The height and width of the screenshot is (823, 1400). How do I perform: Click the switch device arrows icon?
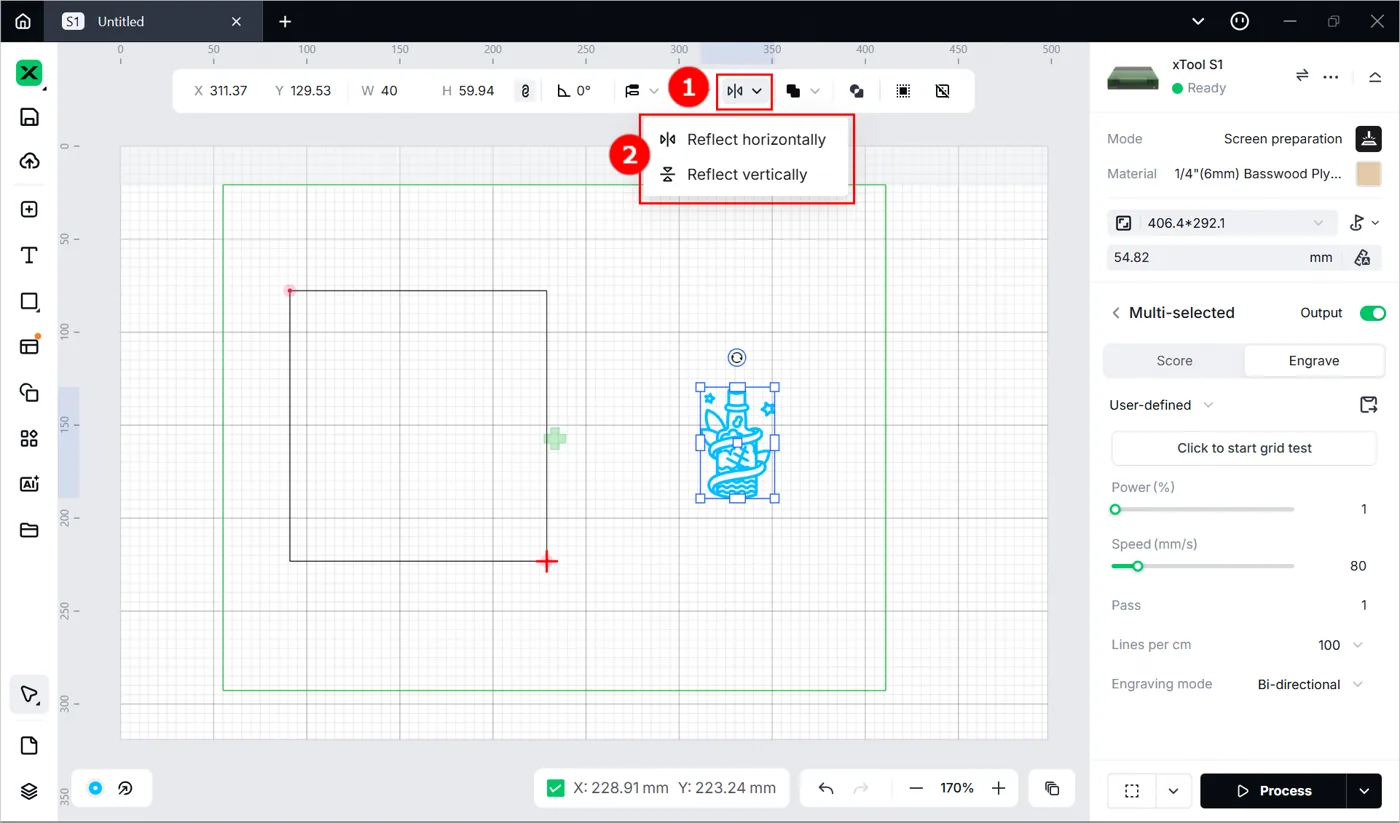click(x=1302, y=76)
